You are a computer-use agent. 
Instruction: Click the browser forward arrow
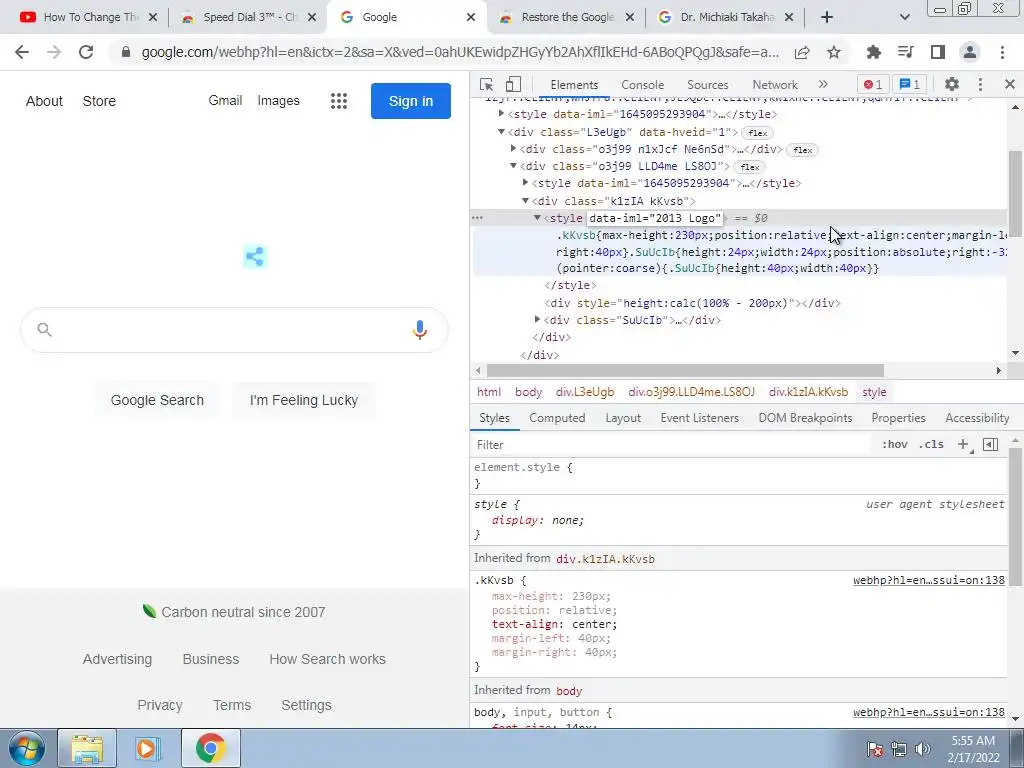pyautogui.click(x=54, y=52)
